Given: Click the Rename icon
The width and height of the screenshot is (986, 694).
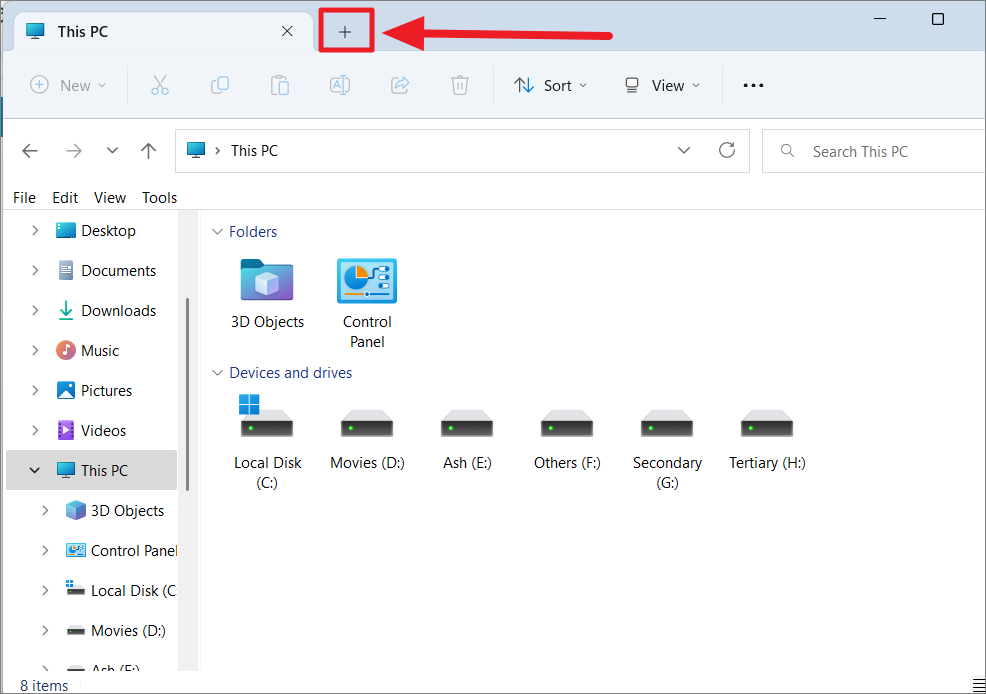Looking at the screenshot, I should click(340, 85).
